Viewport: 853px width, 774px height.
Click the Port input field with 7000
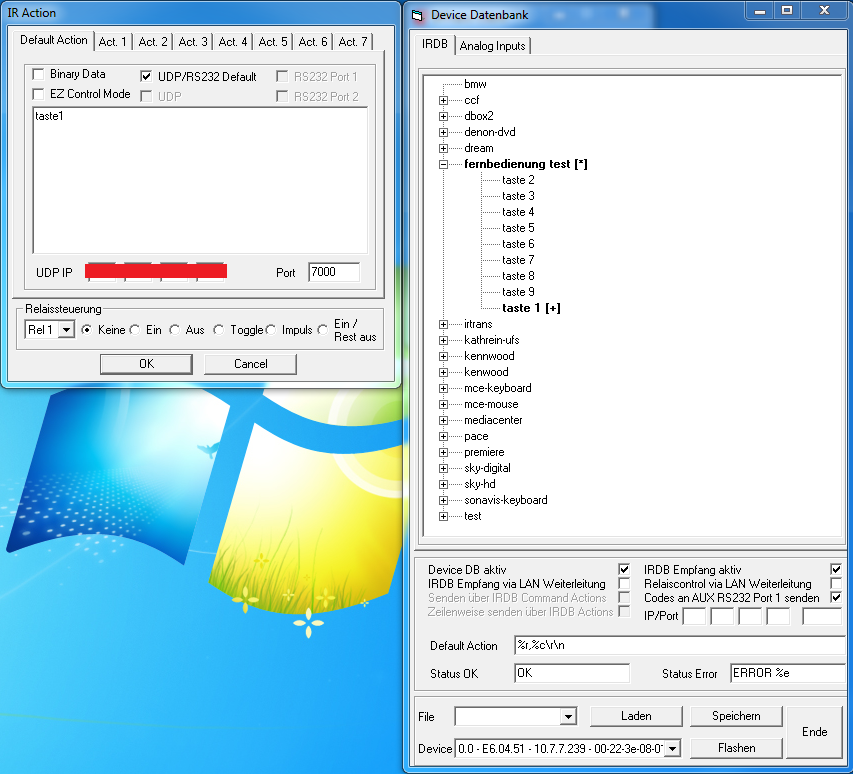(x=333, y=272)
